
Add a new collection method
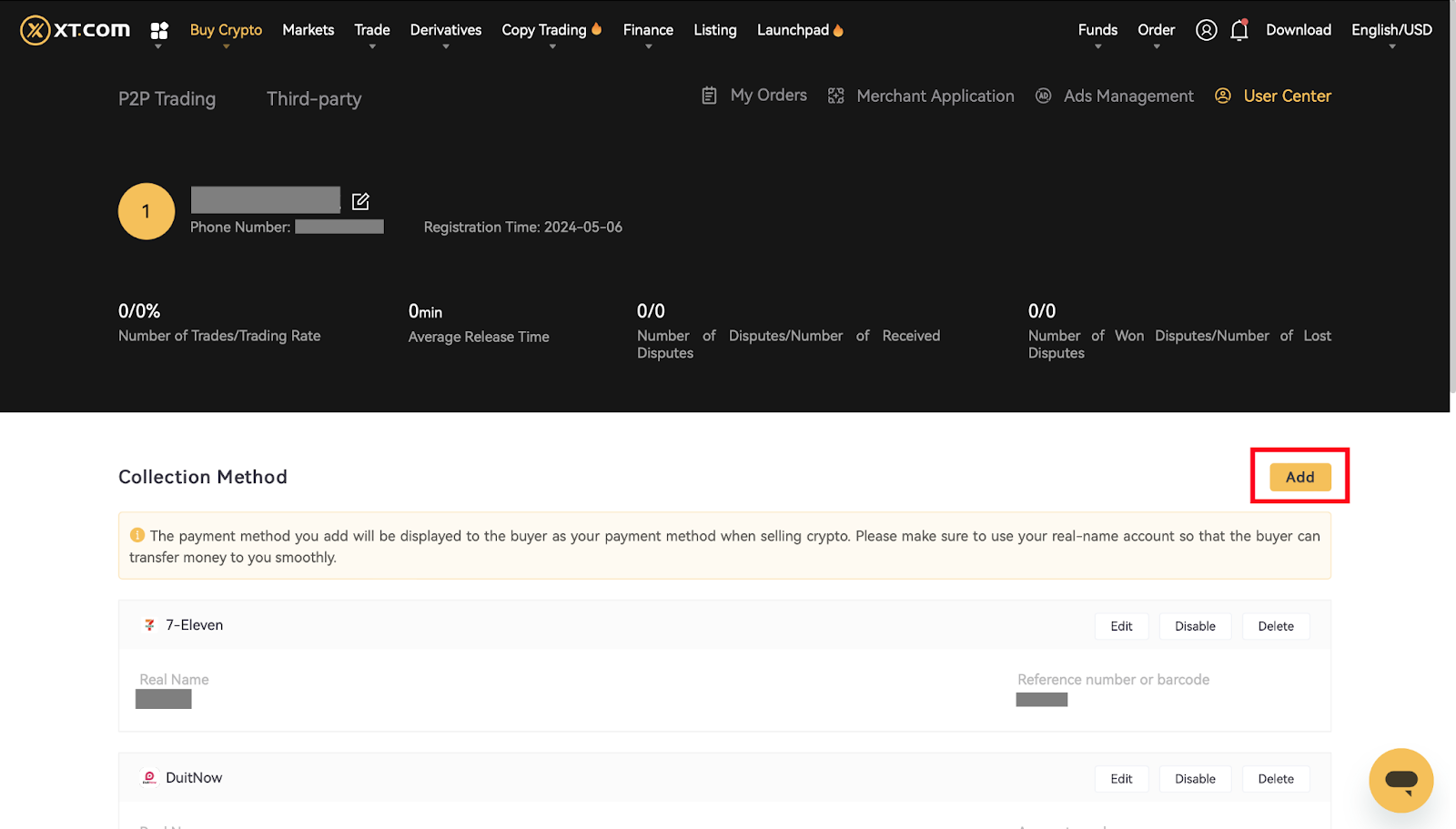coord(1299,477)
